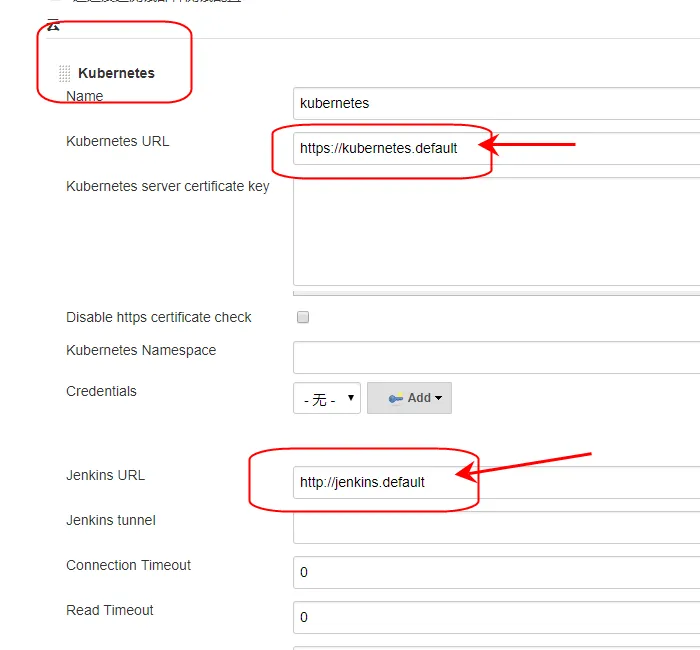Expand the Credentials select box

(x=327, y=398)
